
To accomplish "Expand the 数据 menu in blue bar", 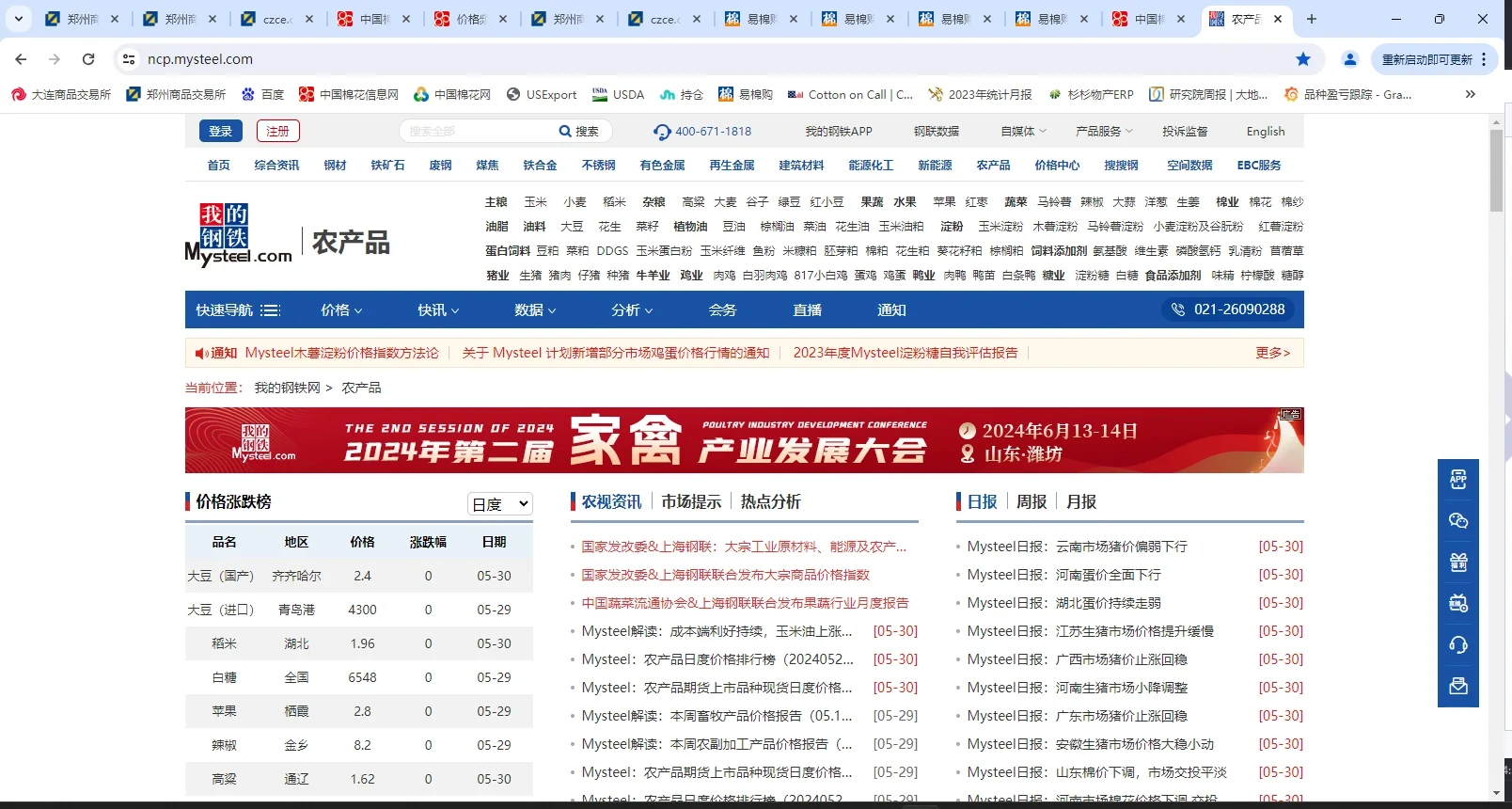I will coord(535,310).
